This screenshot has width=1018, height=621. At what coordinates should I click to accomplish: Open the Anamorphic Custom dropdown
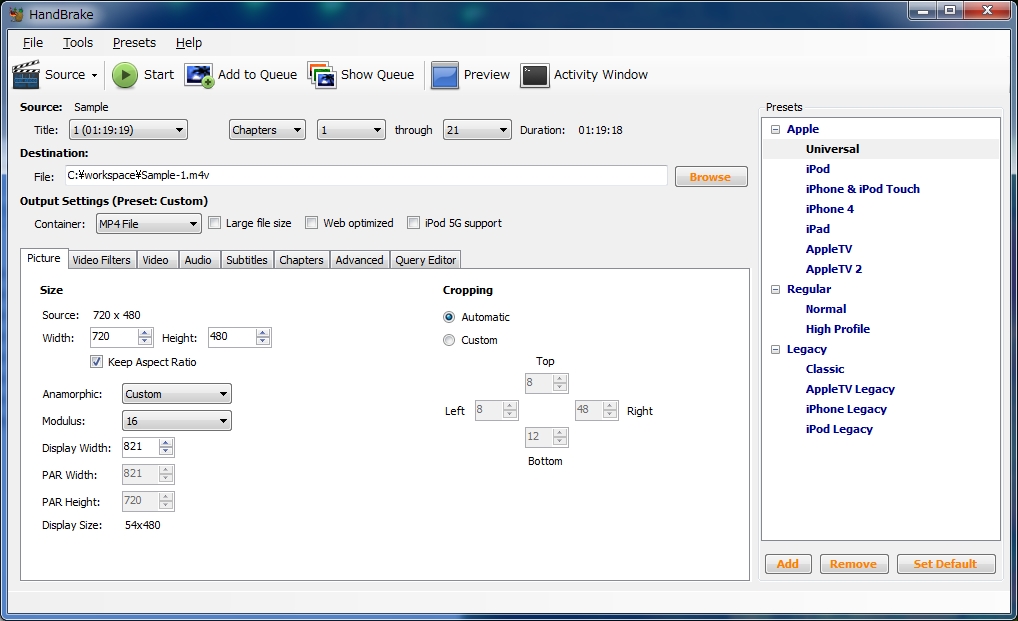tap(177, 394)
